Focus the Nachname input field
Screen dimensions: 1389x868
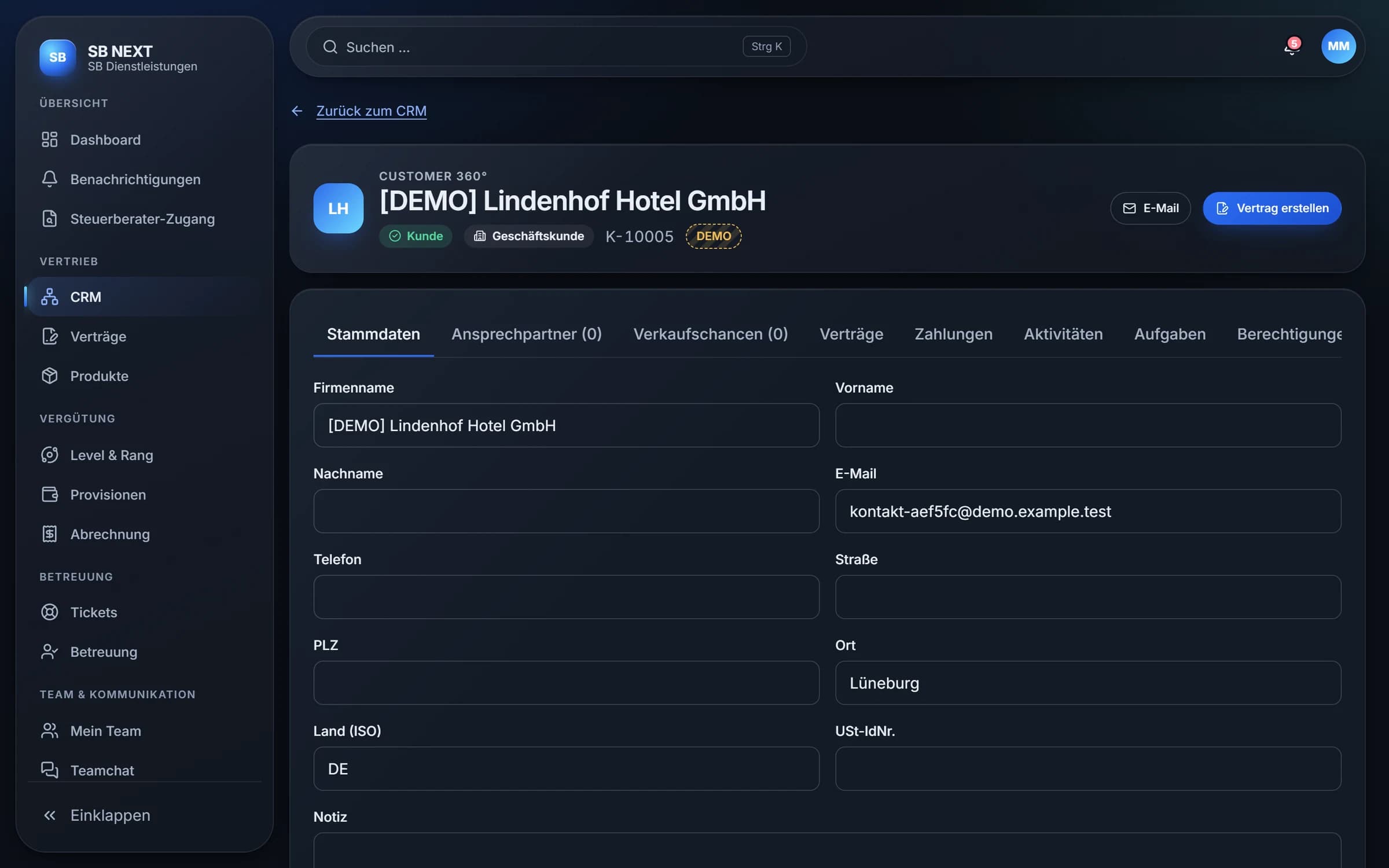pyautogui.click(x=566, y=511)
